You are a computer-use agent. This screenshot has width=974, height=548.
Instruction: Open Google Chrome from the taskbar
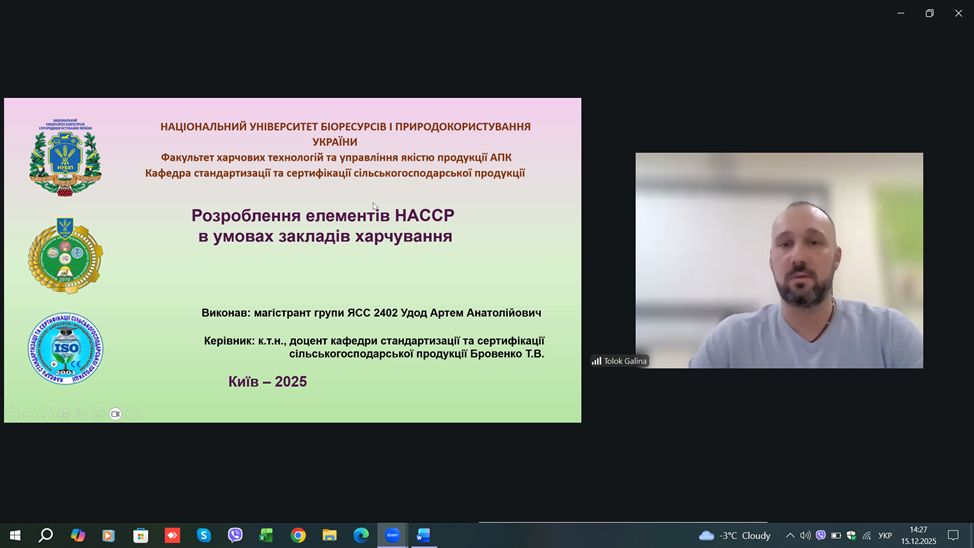tap(298, 535)
